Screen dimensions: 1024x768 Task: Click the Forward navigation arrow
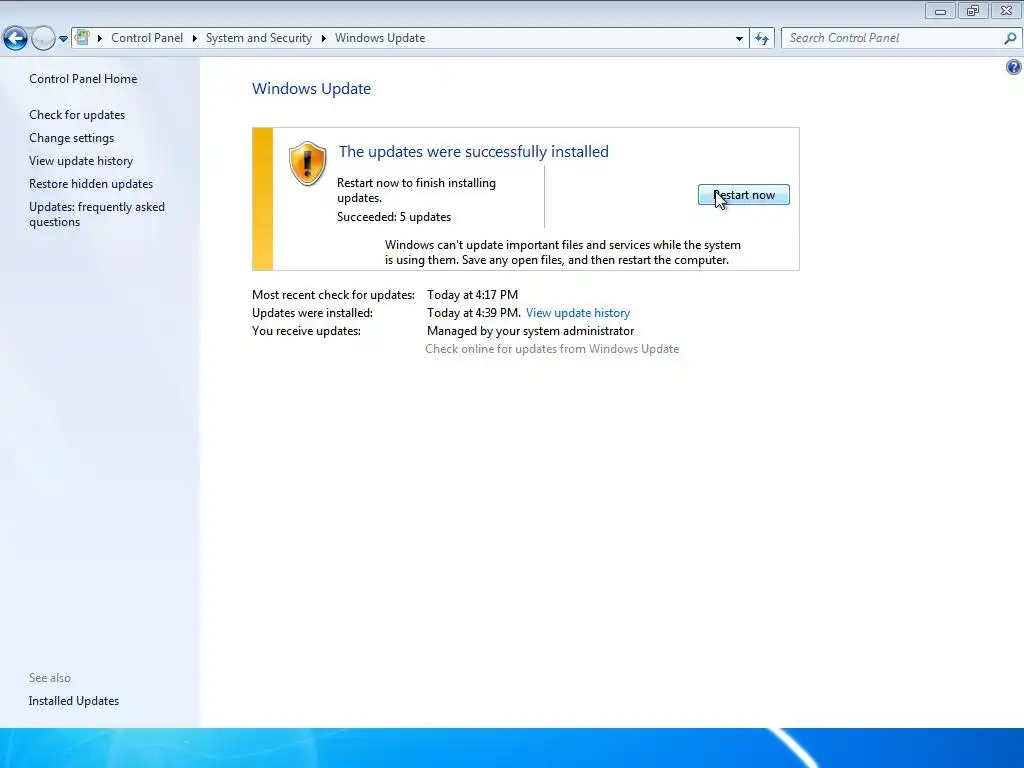[43, 39]
